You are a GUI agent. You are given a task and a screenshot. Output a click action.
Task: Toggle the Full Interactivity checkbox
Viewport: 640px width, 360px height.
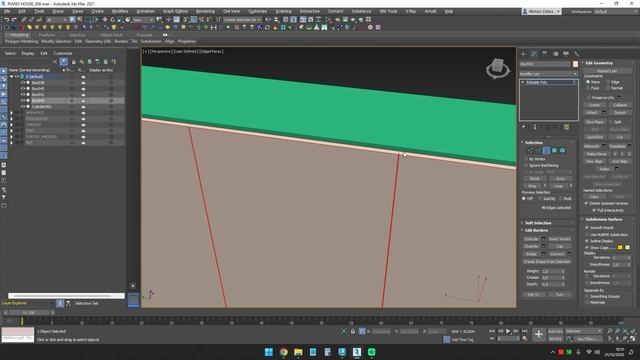tap(594, 210)
